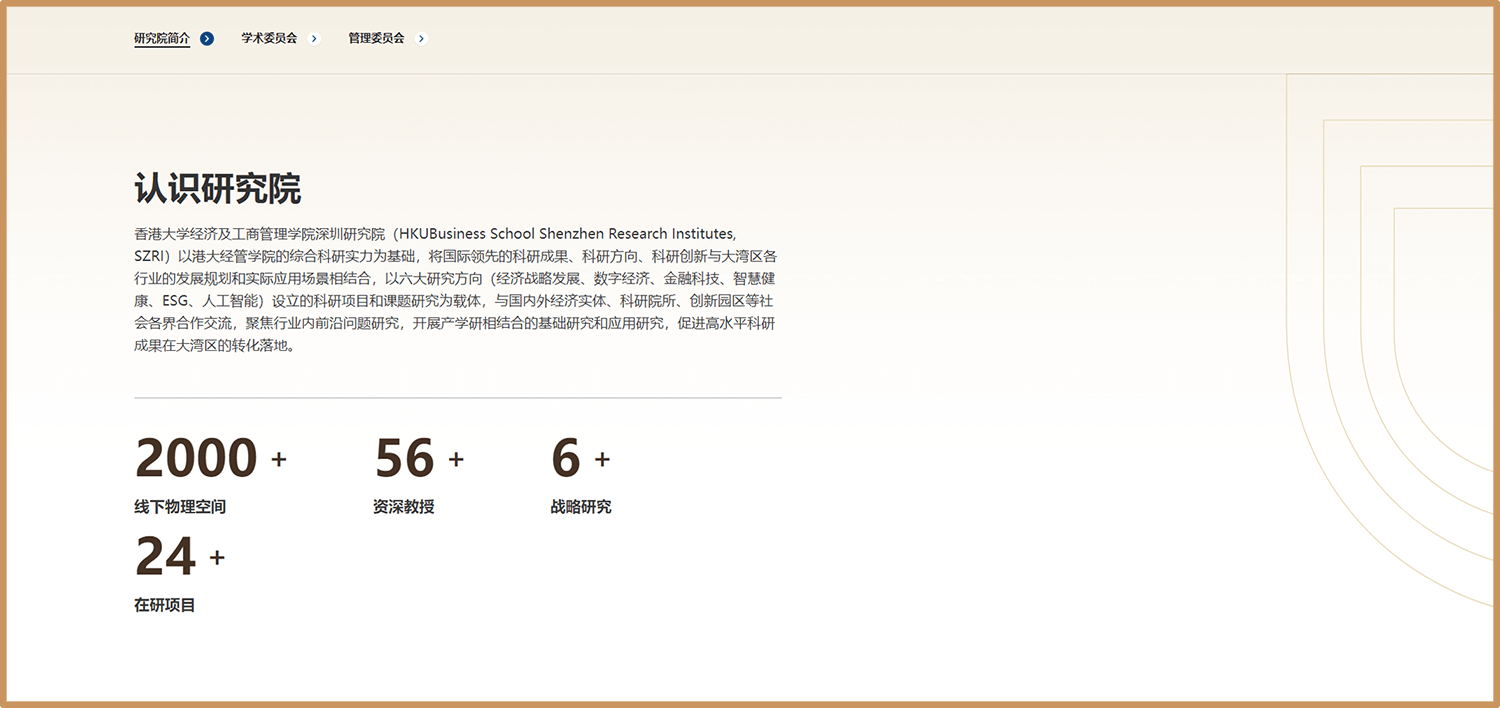The height and width of the screenshot is (708, 1500).
Task: Click the 认识研究院 heading
Action: pyautogui.click(x=217, y=188)
